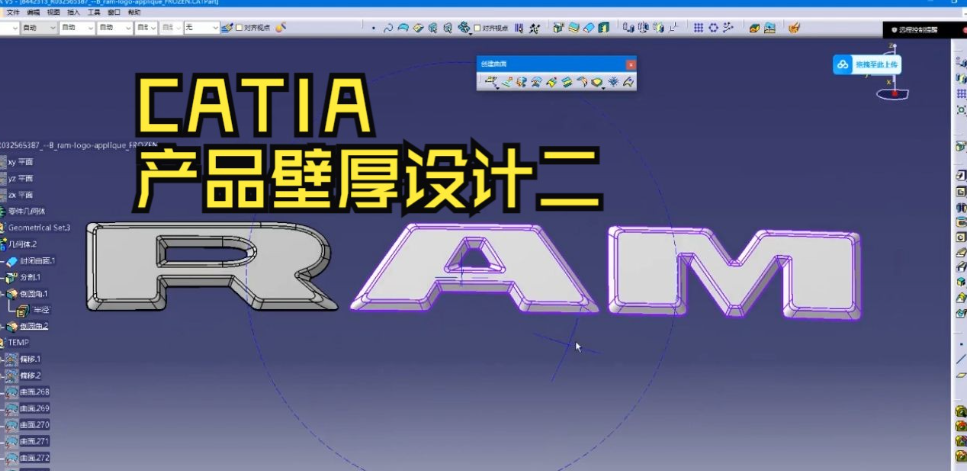Image resolution: width=967 pixels, height=471 pixels.
Task: Click the last icon in 创建曲面 floating toolbar
Action: [x=628, y=82]
